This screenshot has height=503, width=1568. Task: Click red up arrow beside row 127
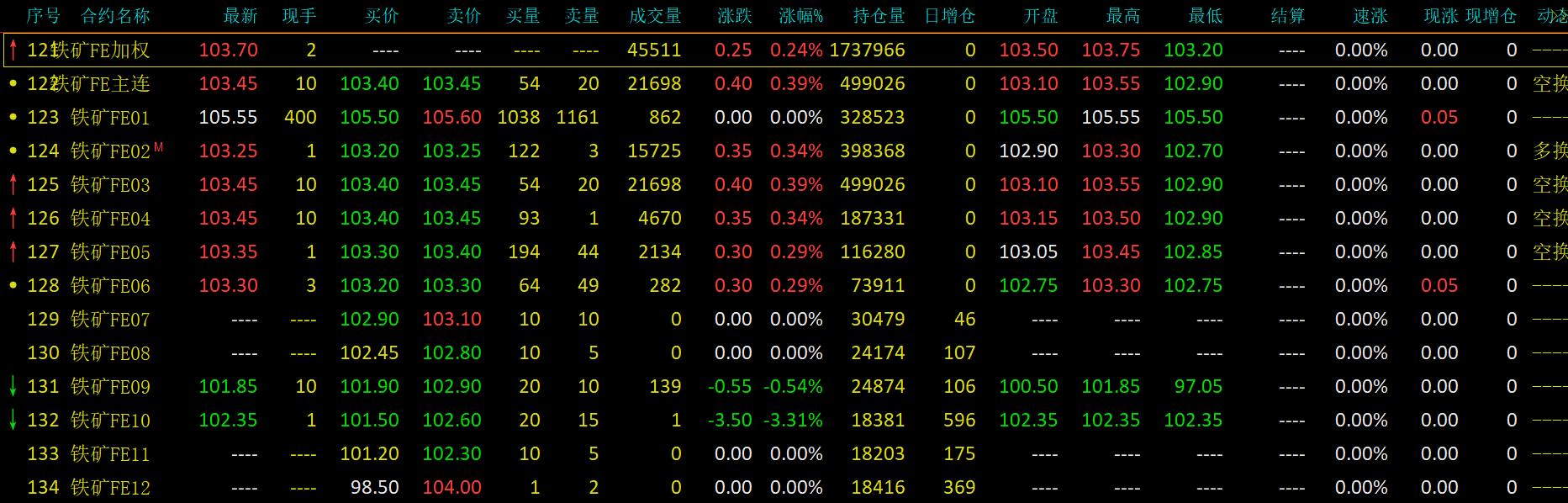pos(13,251)
